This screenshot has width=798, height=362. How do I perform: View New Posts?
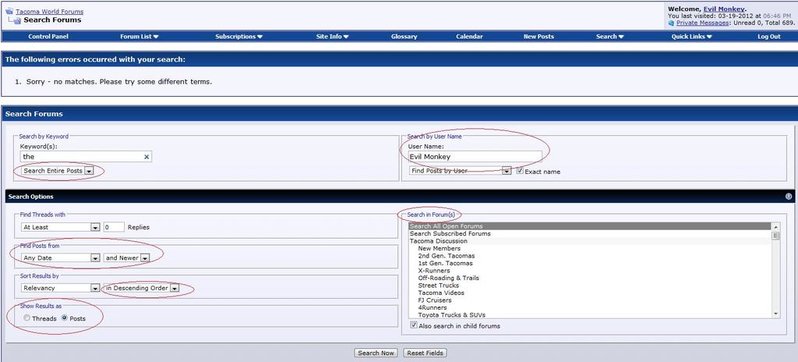pyautogui.click(x=538, y=37)
